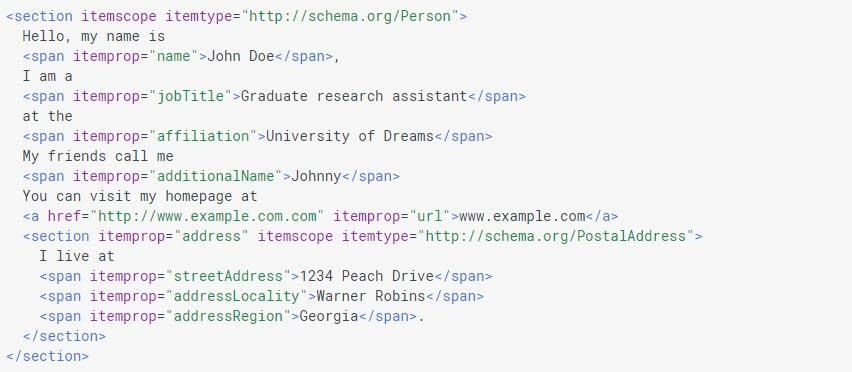Screen dimensions: 852x372
Task: Click the schema.org/PostalAddress itemtype URL
Action: (x=555, y=236)
